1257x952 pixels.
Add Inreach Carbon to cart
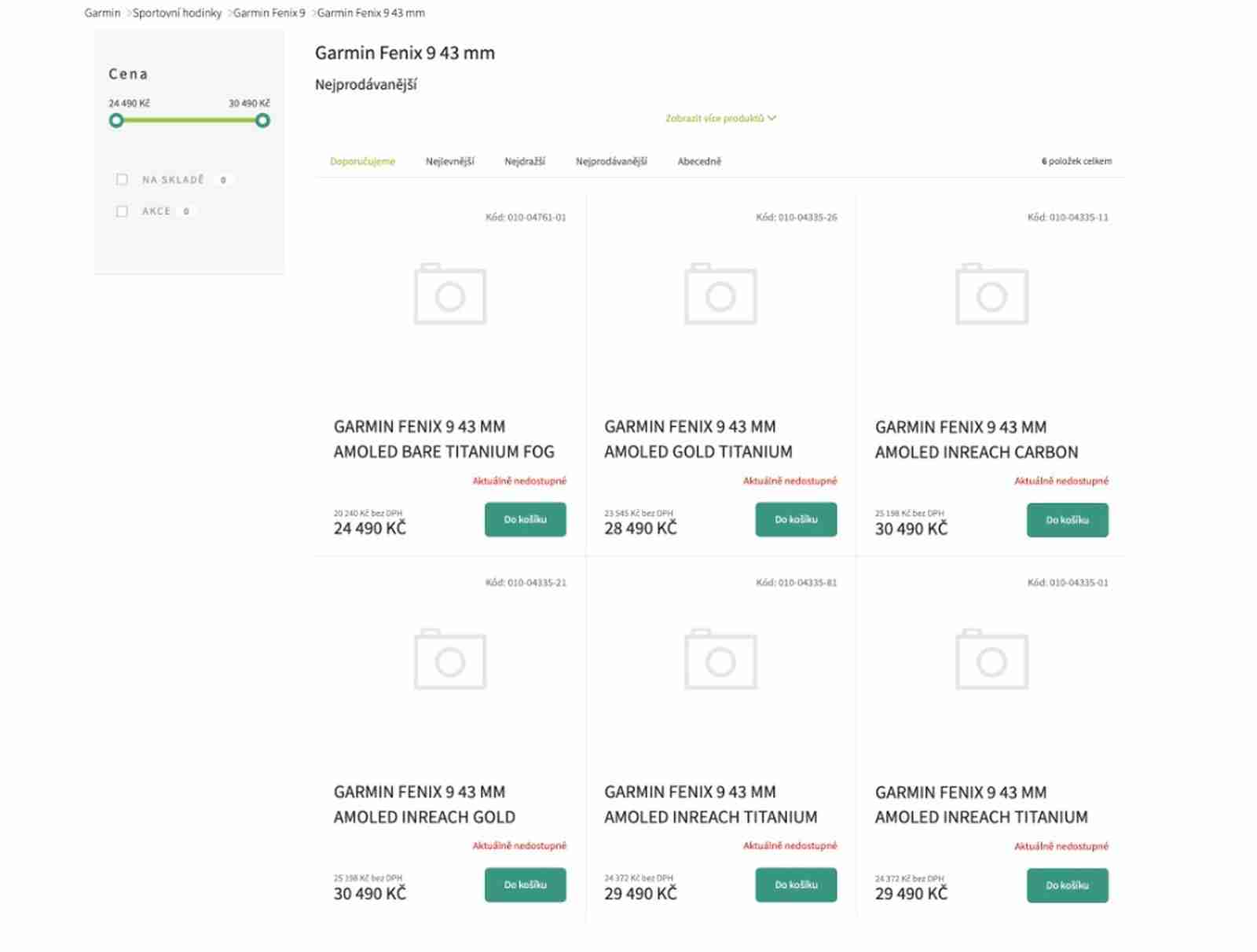1068,520
